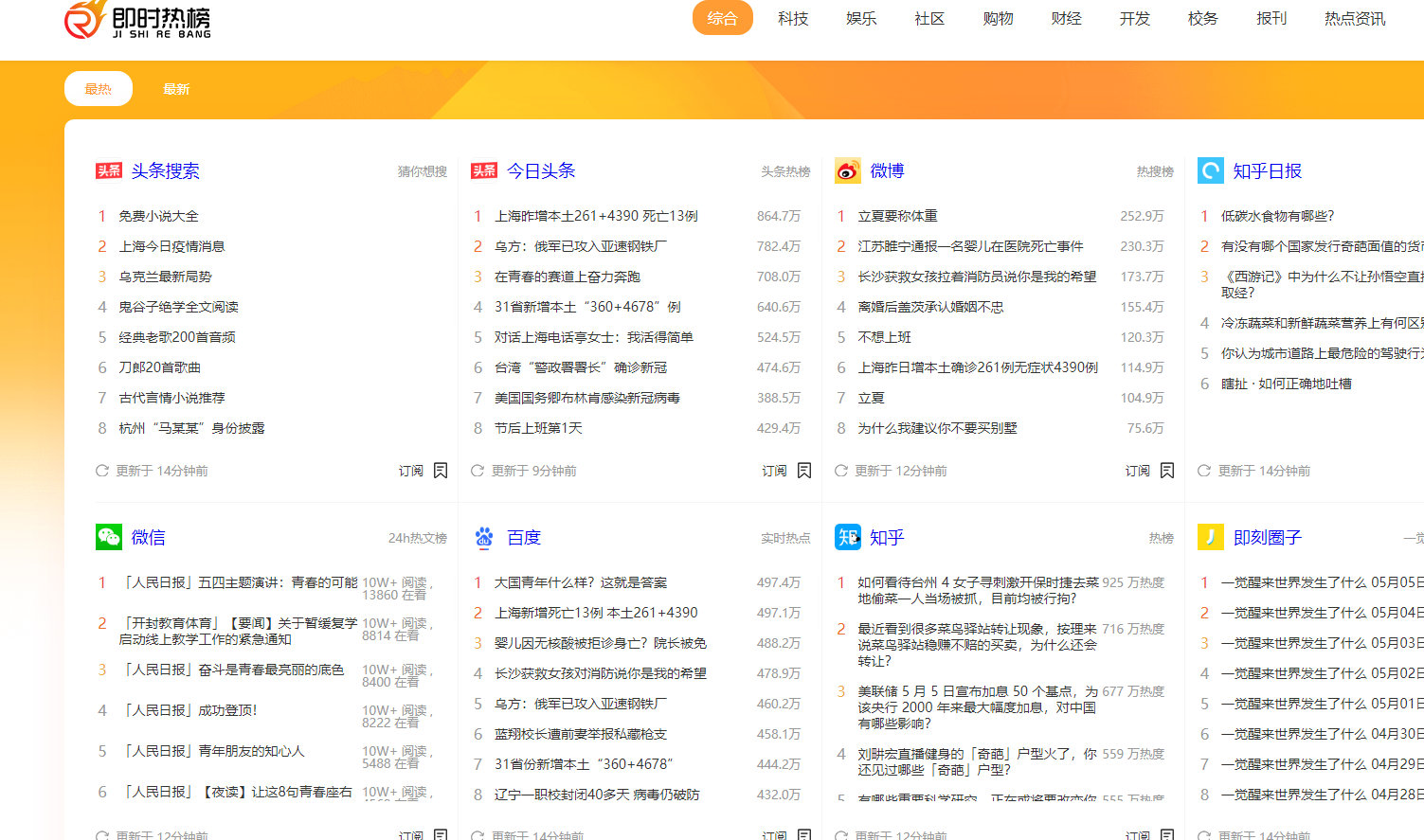Image resolution: width=1424 pixels, height=840 pixels.
Task: Open the 即刻圈子 card title link
Action: [1268, 537]
